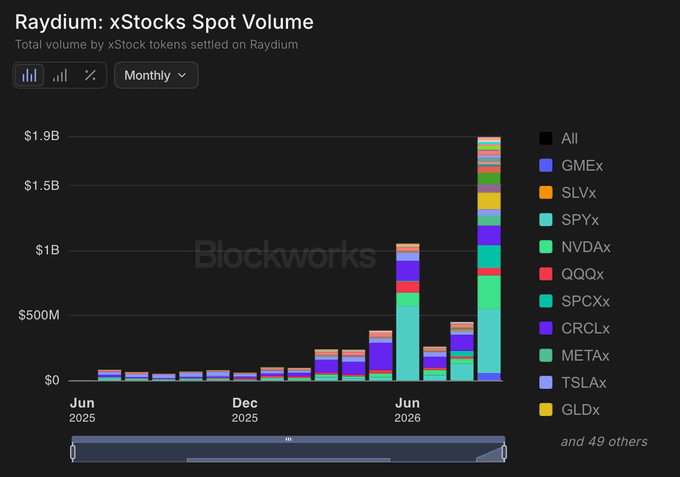Toggle the SPYx series in the legend
The height and width of the screenshot is (477, 680).
coord(569,219)
